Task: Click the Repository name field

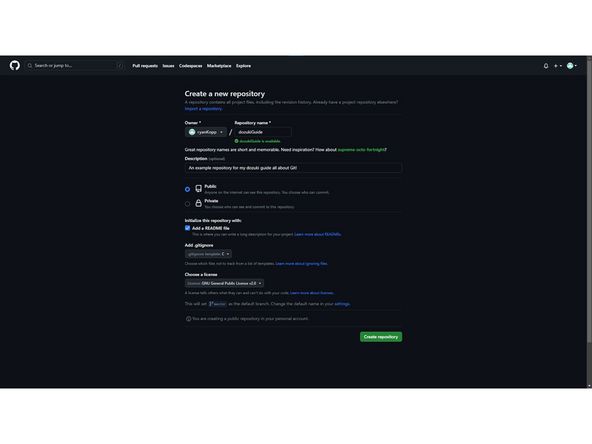Action: point(263,132)
